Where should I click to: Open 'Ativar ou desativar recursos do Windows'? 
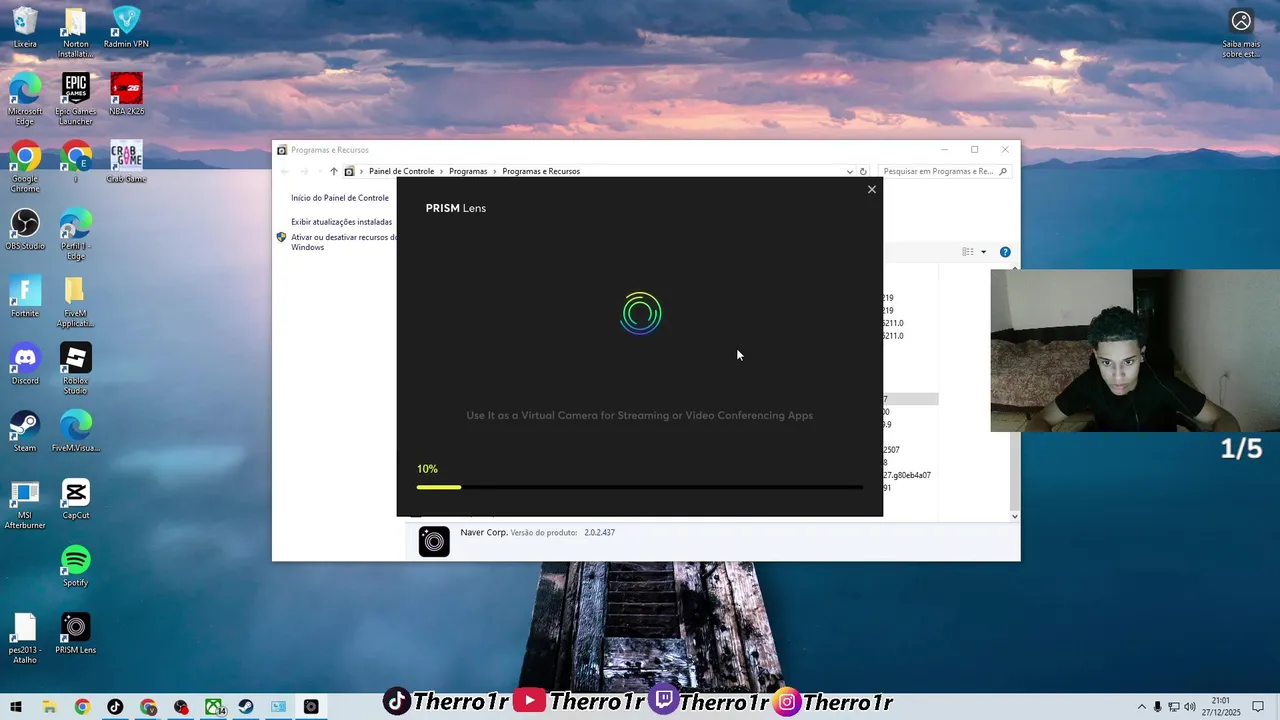pos(344,242)
